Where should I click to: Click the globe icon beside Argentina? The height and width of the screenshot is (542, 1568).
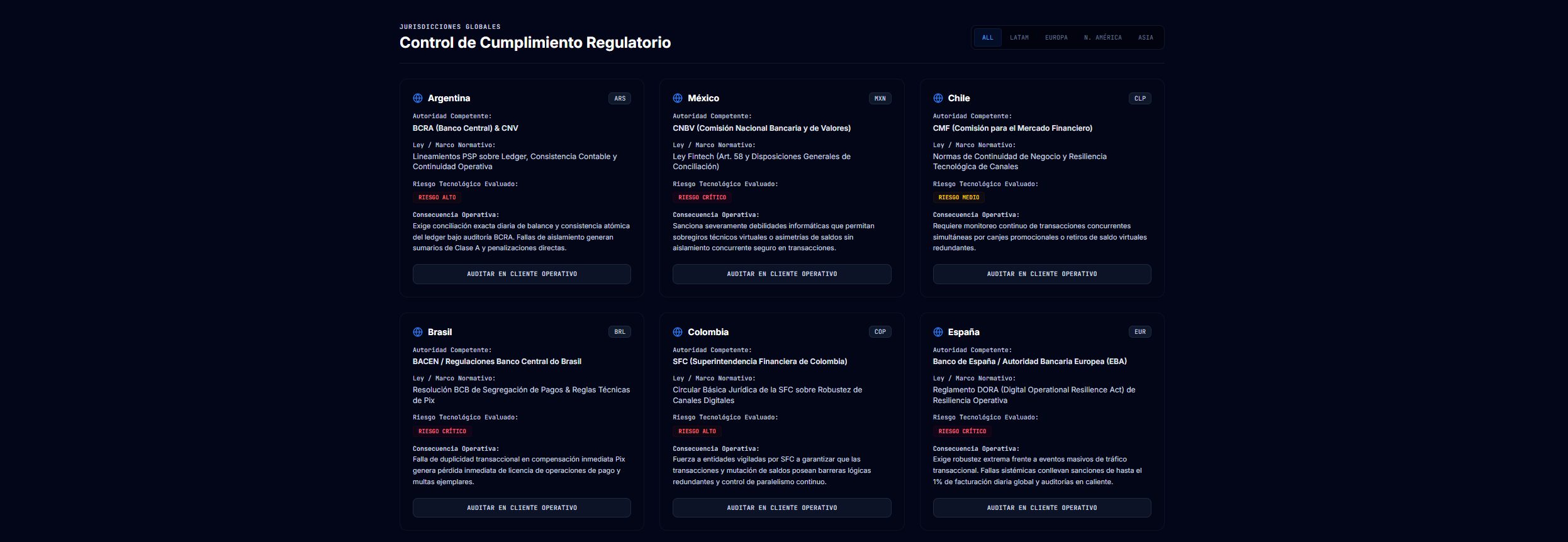click(x=418, y=98)
